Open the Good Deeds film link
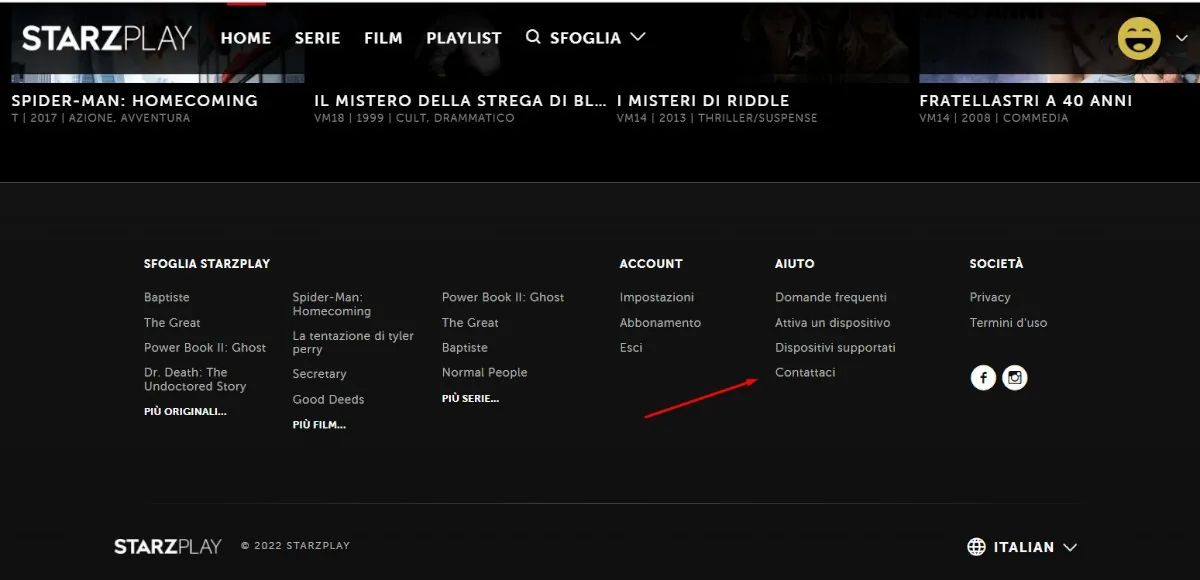Screen dimensions: 1200x580 pos(328,400)
